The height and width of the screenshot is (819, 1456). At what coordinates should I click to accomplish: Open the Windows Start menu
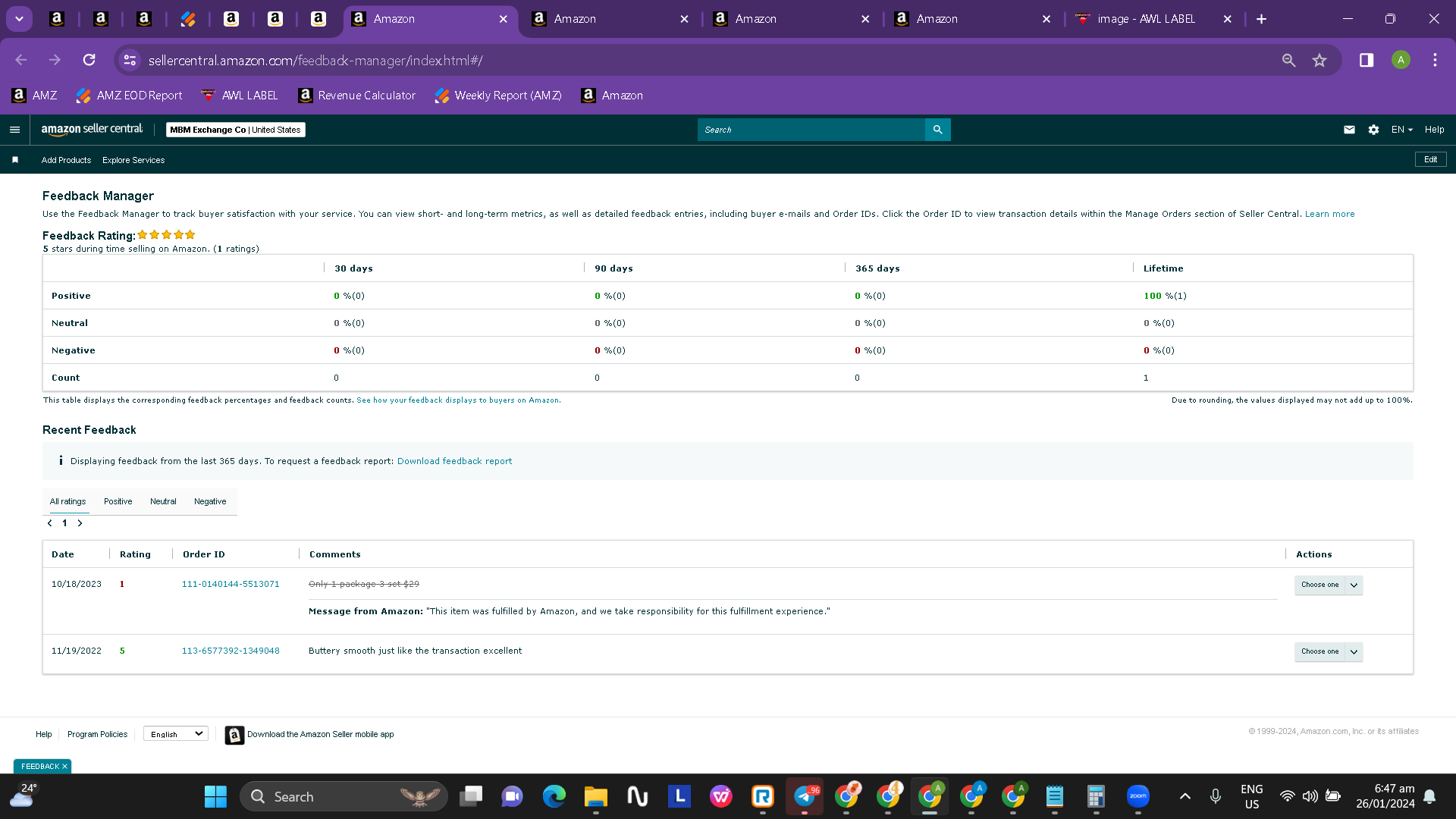click(x=215, y=796)
